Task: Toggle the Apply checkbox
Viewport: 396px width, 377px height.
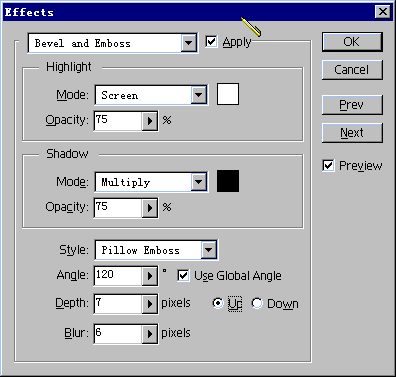Action: point(211,42)
